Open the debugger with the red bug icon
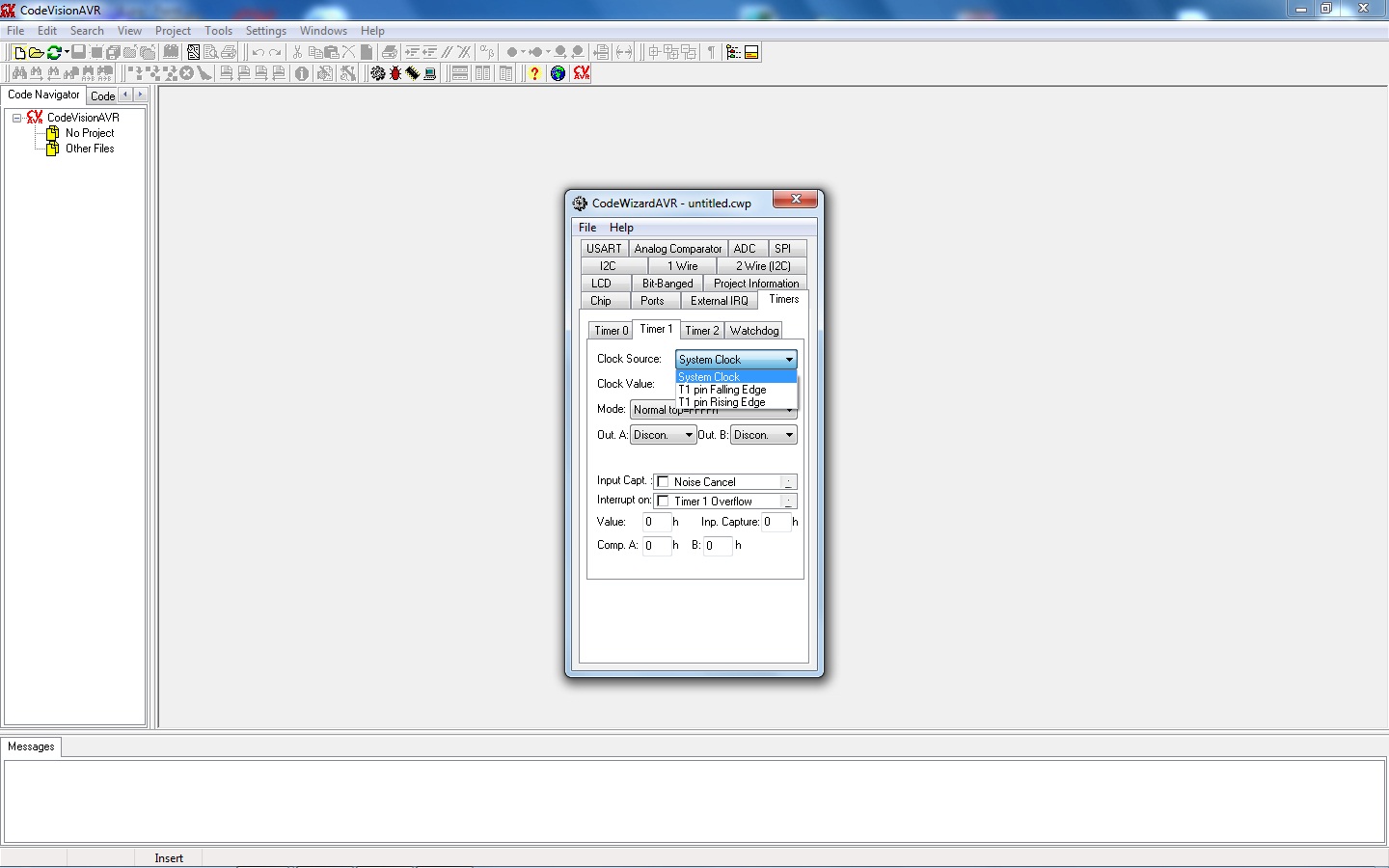This screenshot has height=868, width=1389. pos(395,73)
